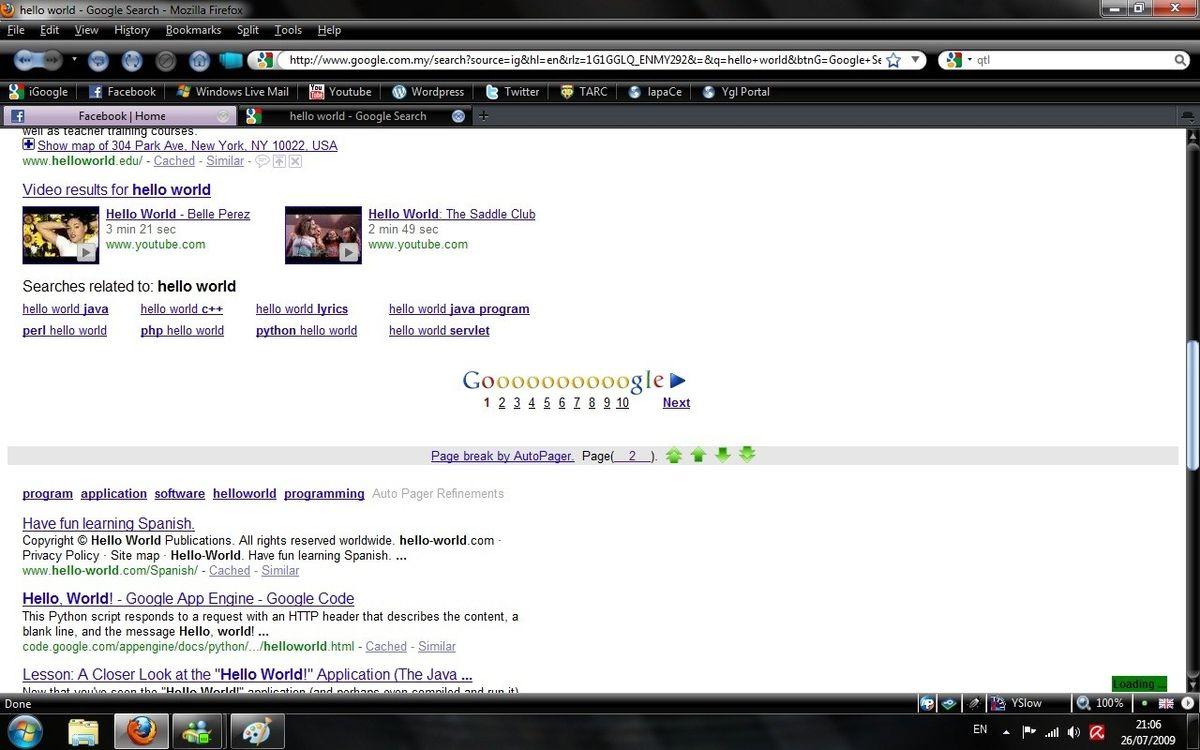This screenshot has height=750, width=1200.
Task: Jump to last page with double down arrow
Action: coord(747,455)
